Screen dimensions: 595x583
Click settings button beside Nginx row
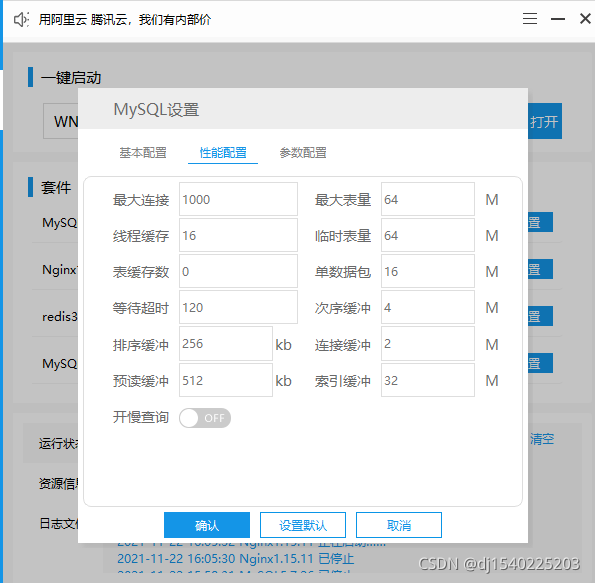tap(540, 269)
